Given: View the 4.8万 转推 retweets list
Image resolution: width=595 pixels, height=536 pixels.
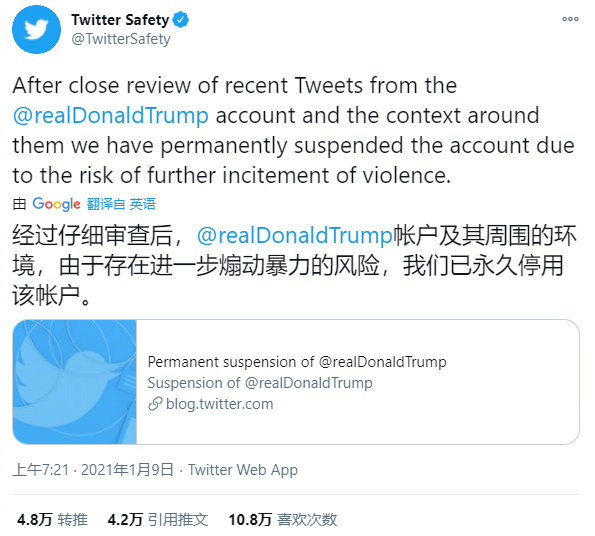Looking at the screenshot, I should point(52,520).
